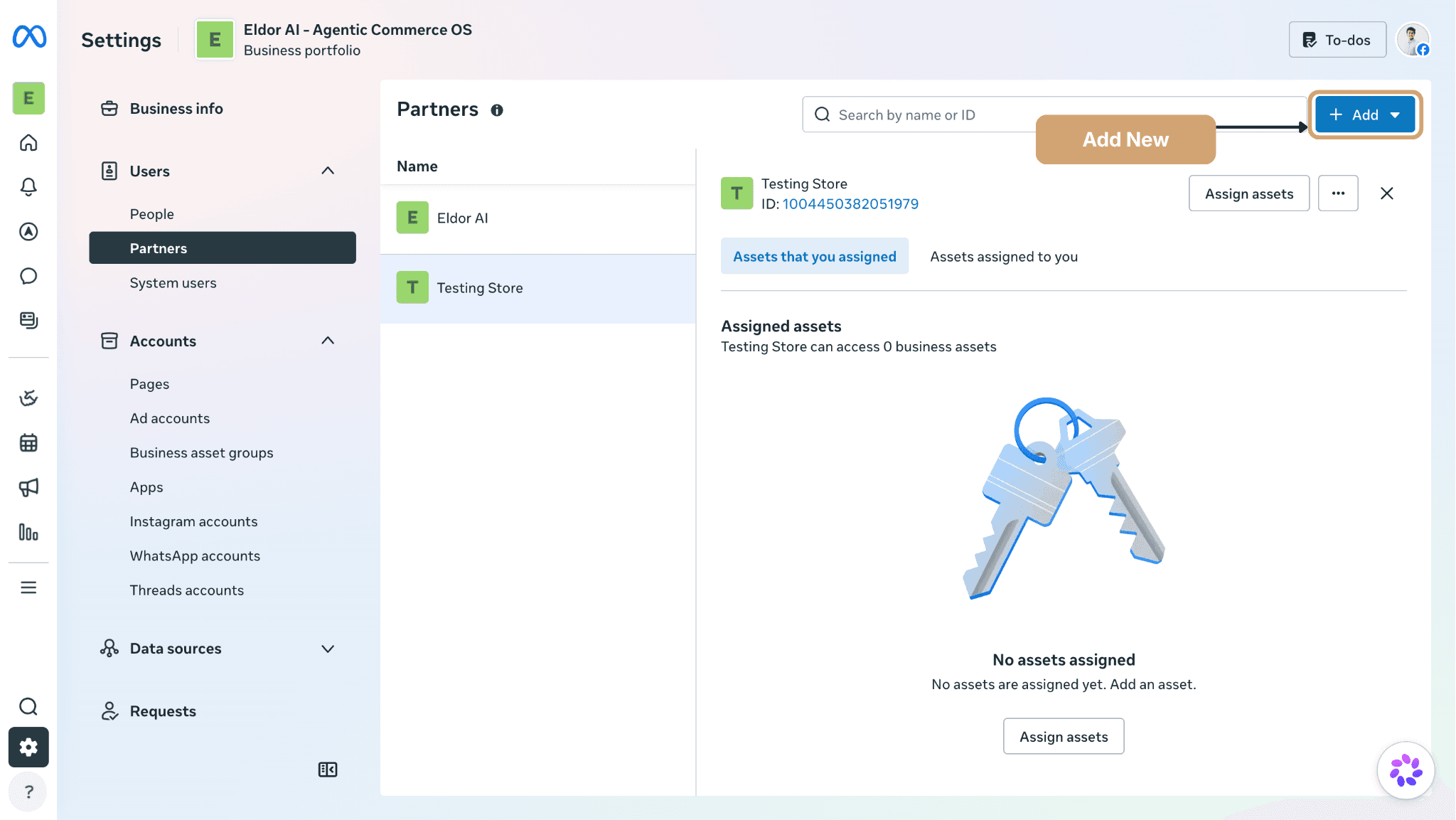The image size is (1456, 820).
Task: Open the bar chart insights icon
Action: pyautogui.click(x=28, y=532)
